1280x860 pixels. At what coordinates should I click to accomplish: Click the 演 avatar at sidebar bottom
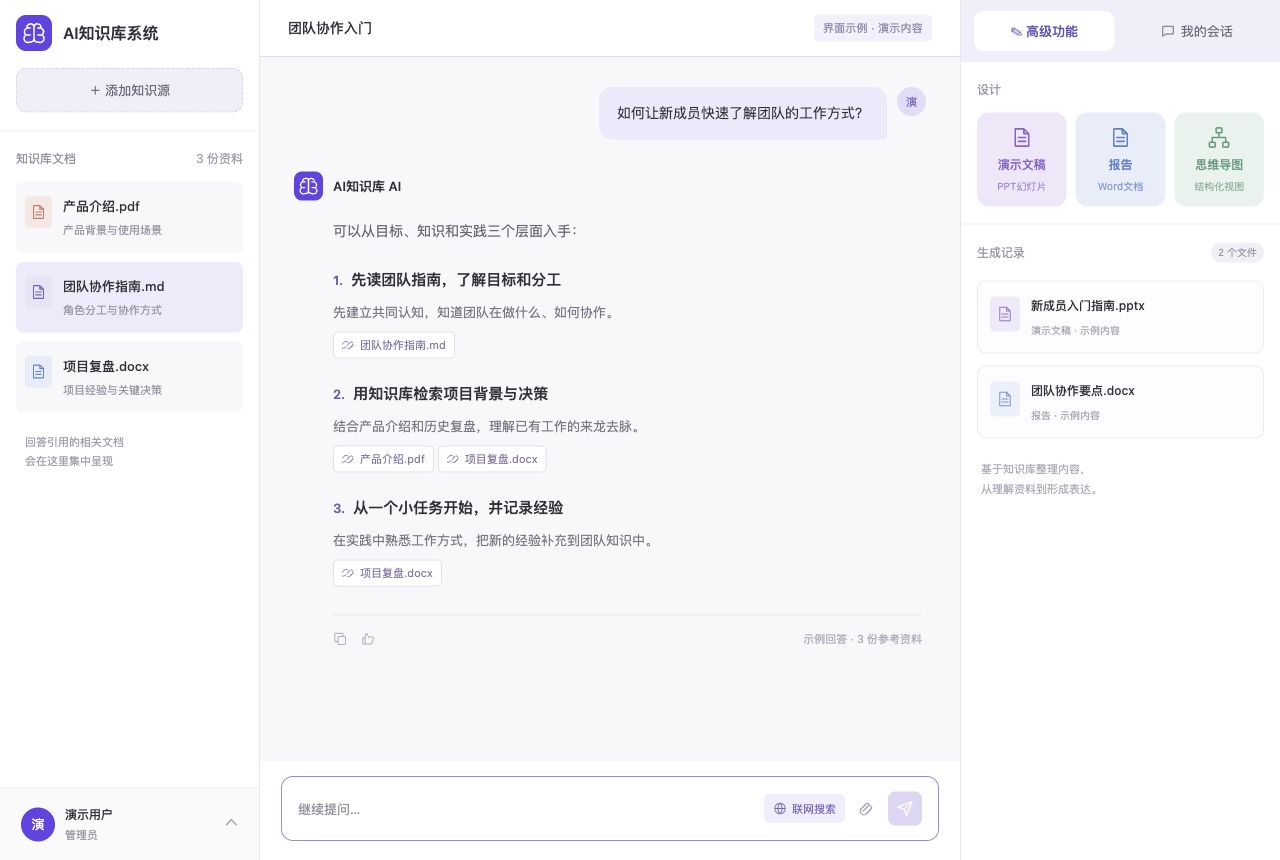pos(38,824)
